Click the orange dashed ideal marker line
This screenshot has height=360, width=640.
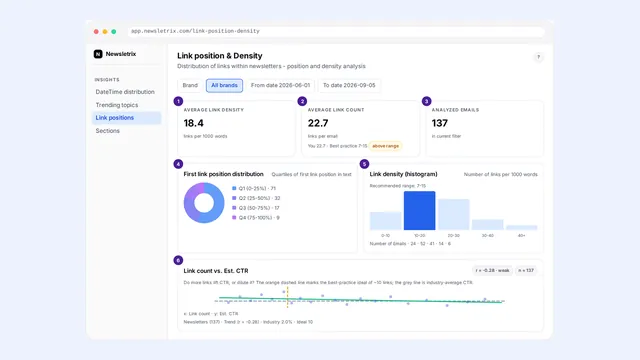(x=287, y=297)
